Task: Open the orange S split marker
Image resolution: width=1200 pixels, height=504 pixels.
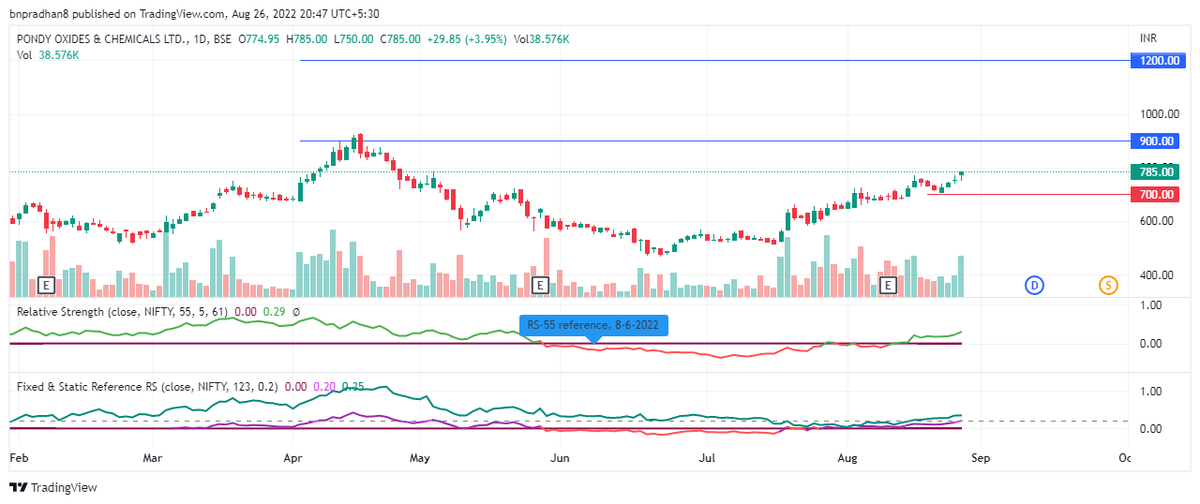Action: [x=1108, y=285]
